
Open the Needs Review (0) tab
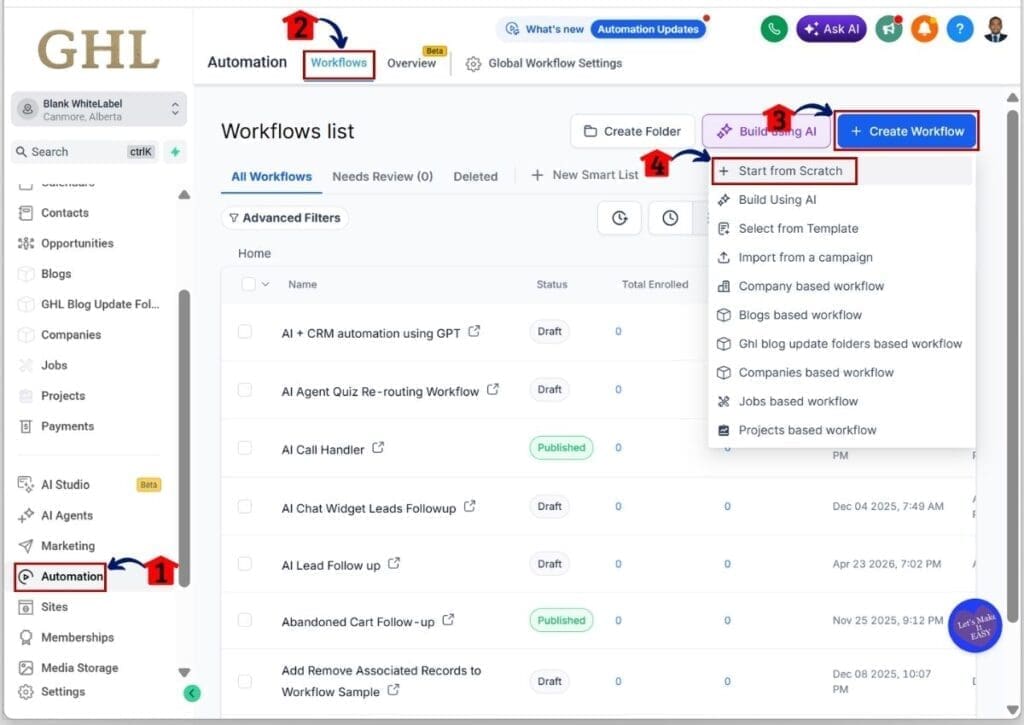[x=382, y=176]
